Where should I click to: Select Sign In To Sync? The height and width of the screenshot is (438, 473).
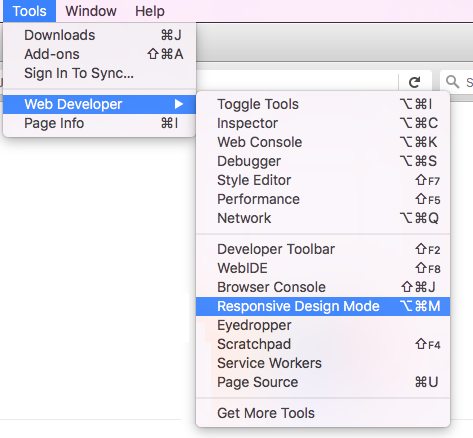99,73
